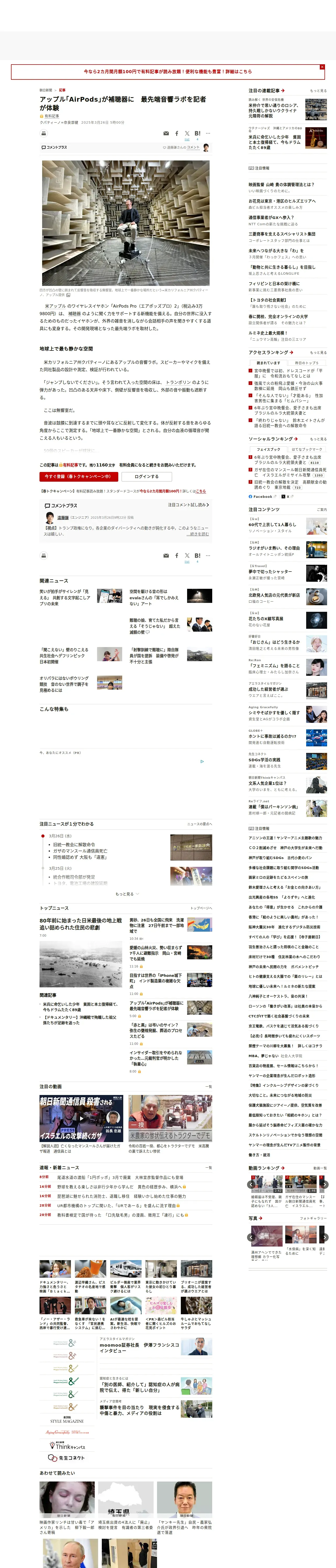Click 今すぐ登録（春トクキャンペーン中） button
Screen dimensions: 336x1568
point(79,477)
